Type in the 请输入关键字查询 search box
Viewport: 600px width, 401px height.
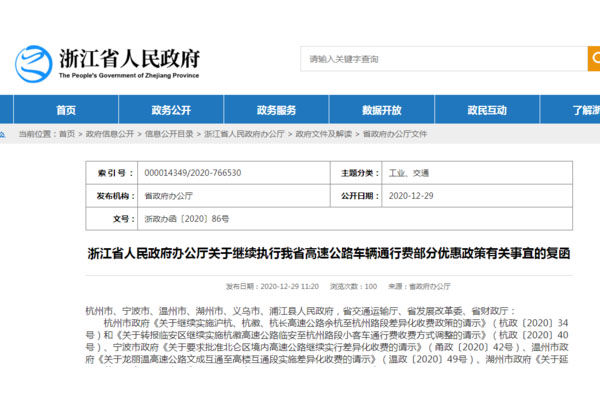point(430,58)
